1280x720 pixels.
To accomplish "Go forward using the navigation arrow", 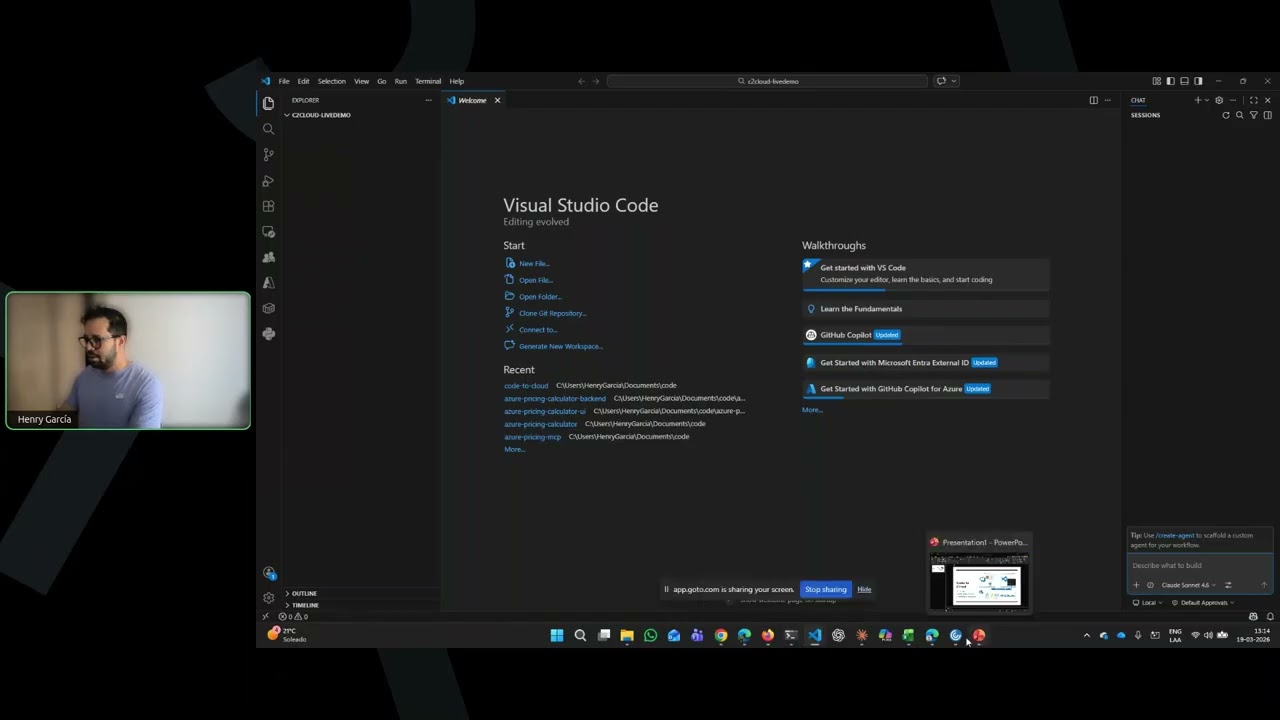I will pyautogui.click(x=596, y=81).
